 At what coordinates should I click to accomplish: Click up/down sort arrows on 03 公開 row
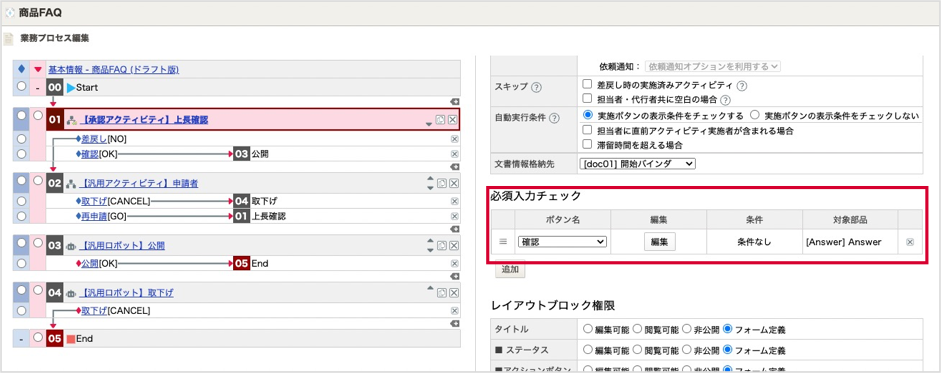[x=429, y=245]
